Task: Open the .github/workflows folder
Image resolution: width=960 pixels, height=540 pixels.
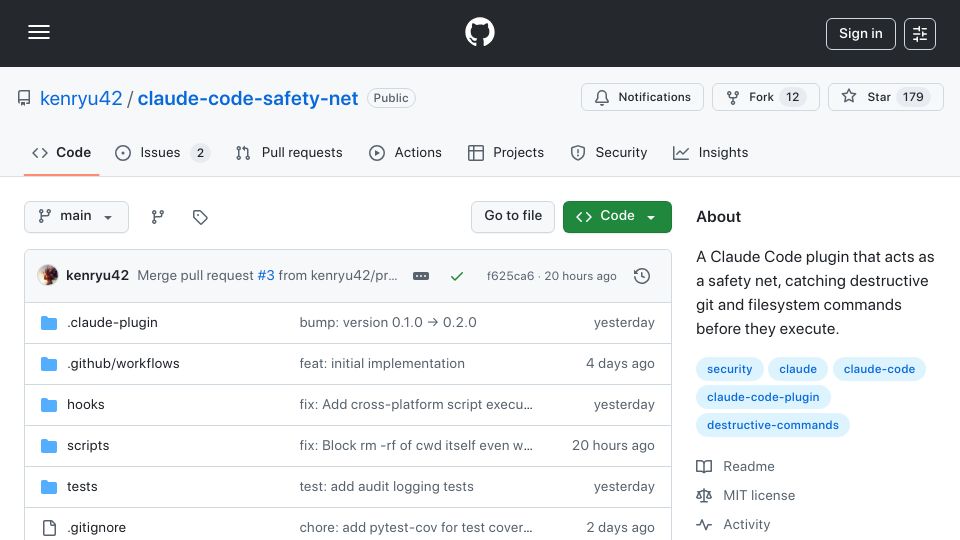Action: (x=123, y=364)
